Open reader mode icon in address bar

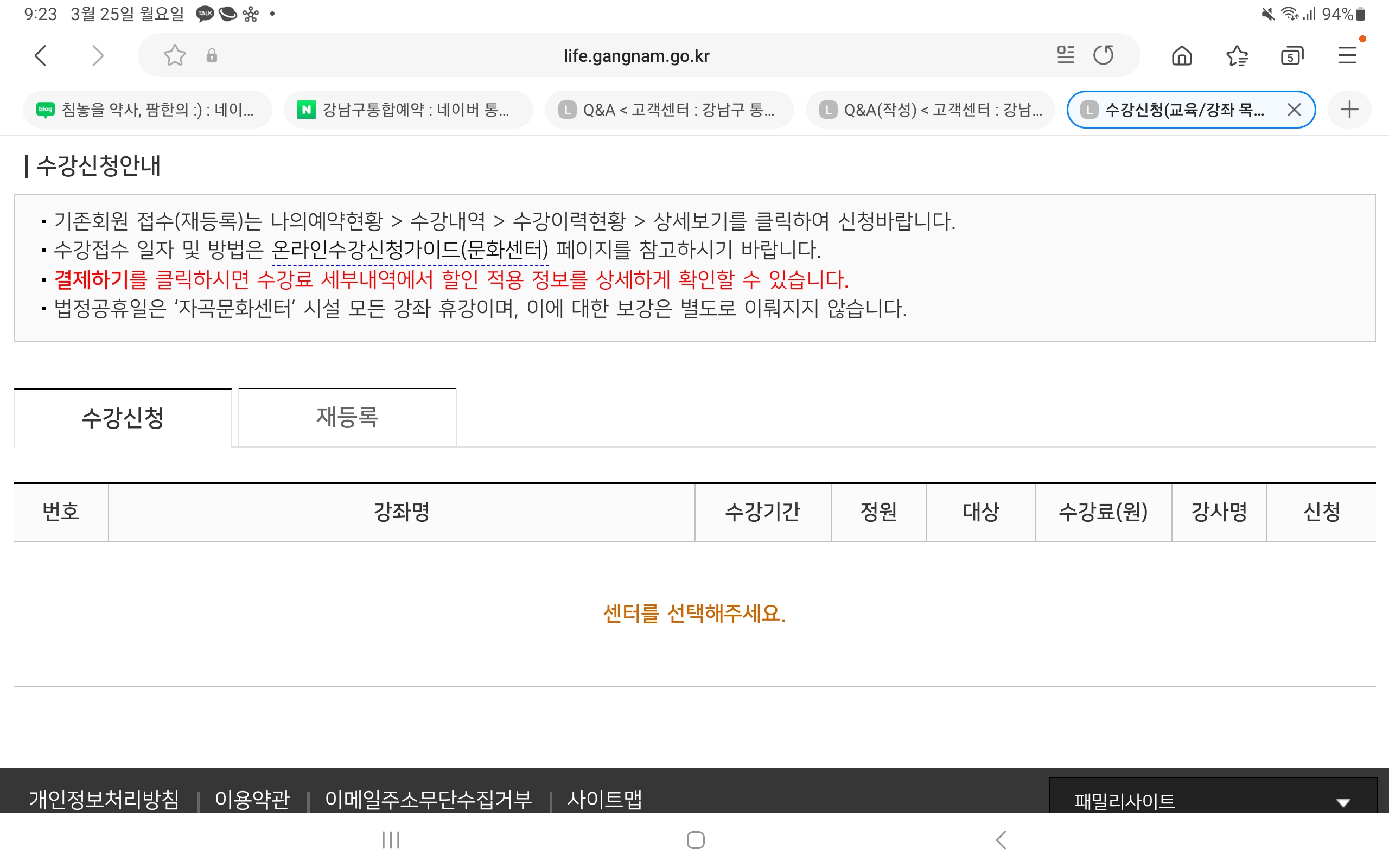coord(1065,55)
